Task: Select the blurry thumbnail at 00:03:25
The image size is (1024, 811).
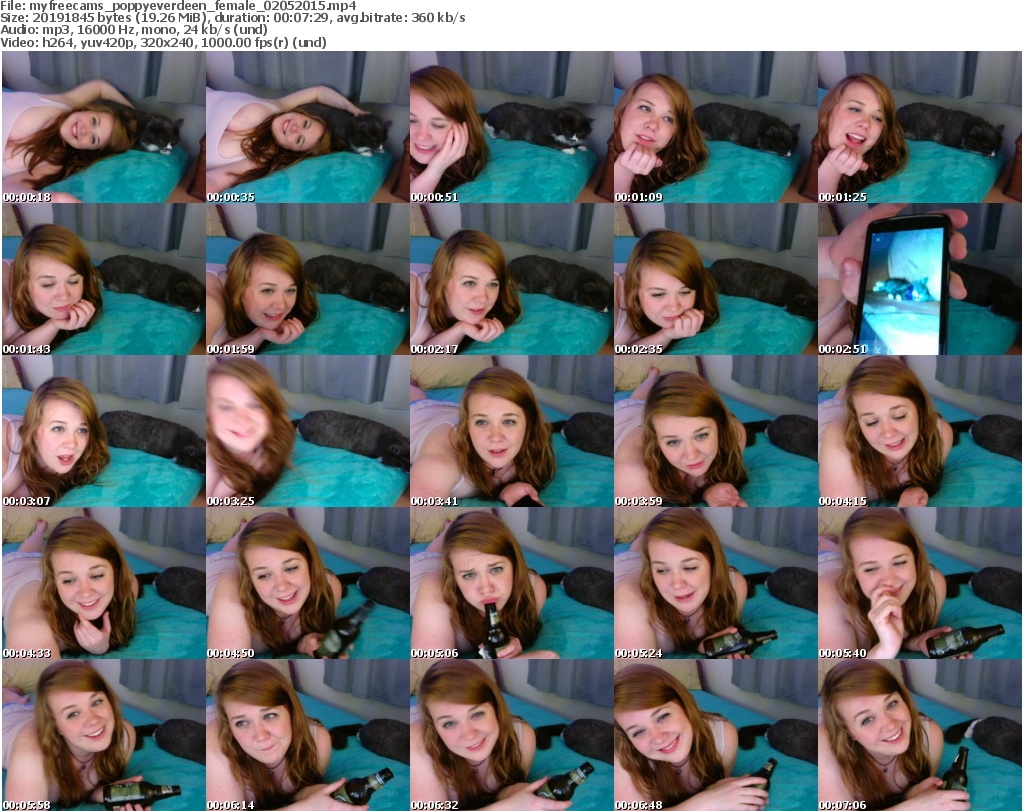Action: pyautogui.click(x=308, y=431)
